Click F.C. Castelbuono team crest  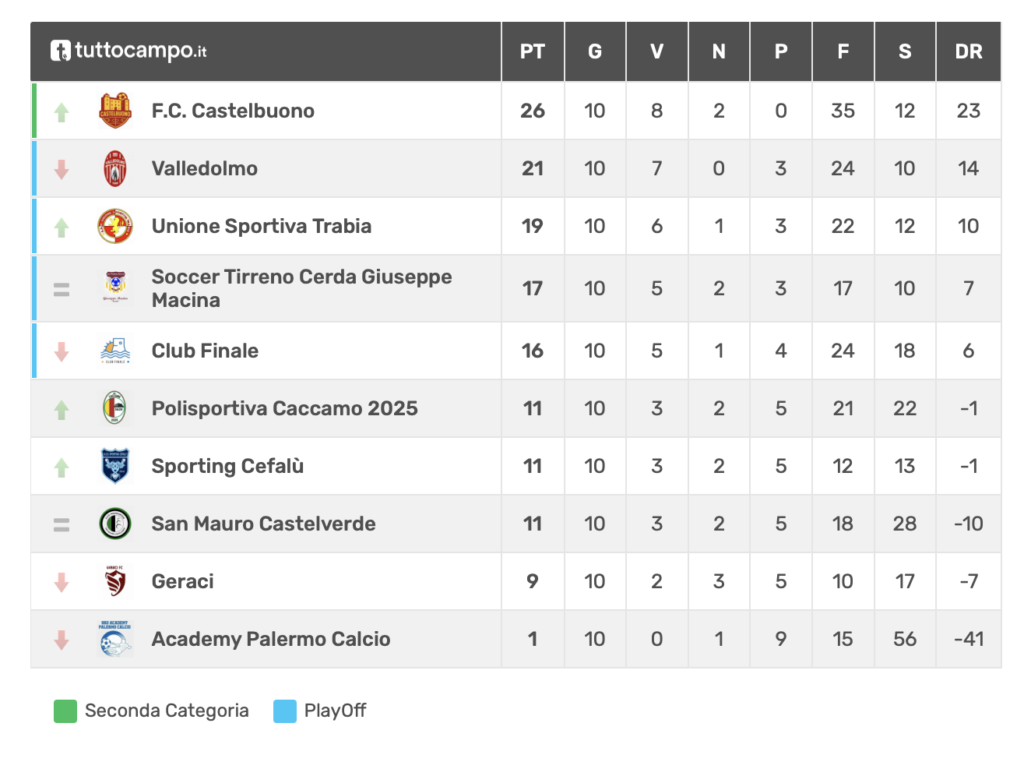[115, 111]
